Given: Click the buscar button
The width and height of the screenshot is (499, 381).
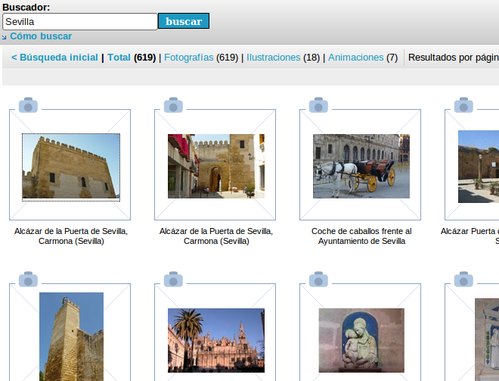Looking at the screenshot, I should click(184, 21).
